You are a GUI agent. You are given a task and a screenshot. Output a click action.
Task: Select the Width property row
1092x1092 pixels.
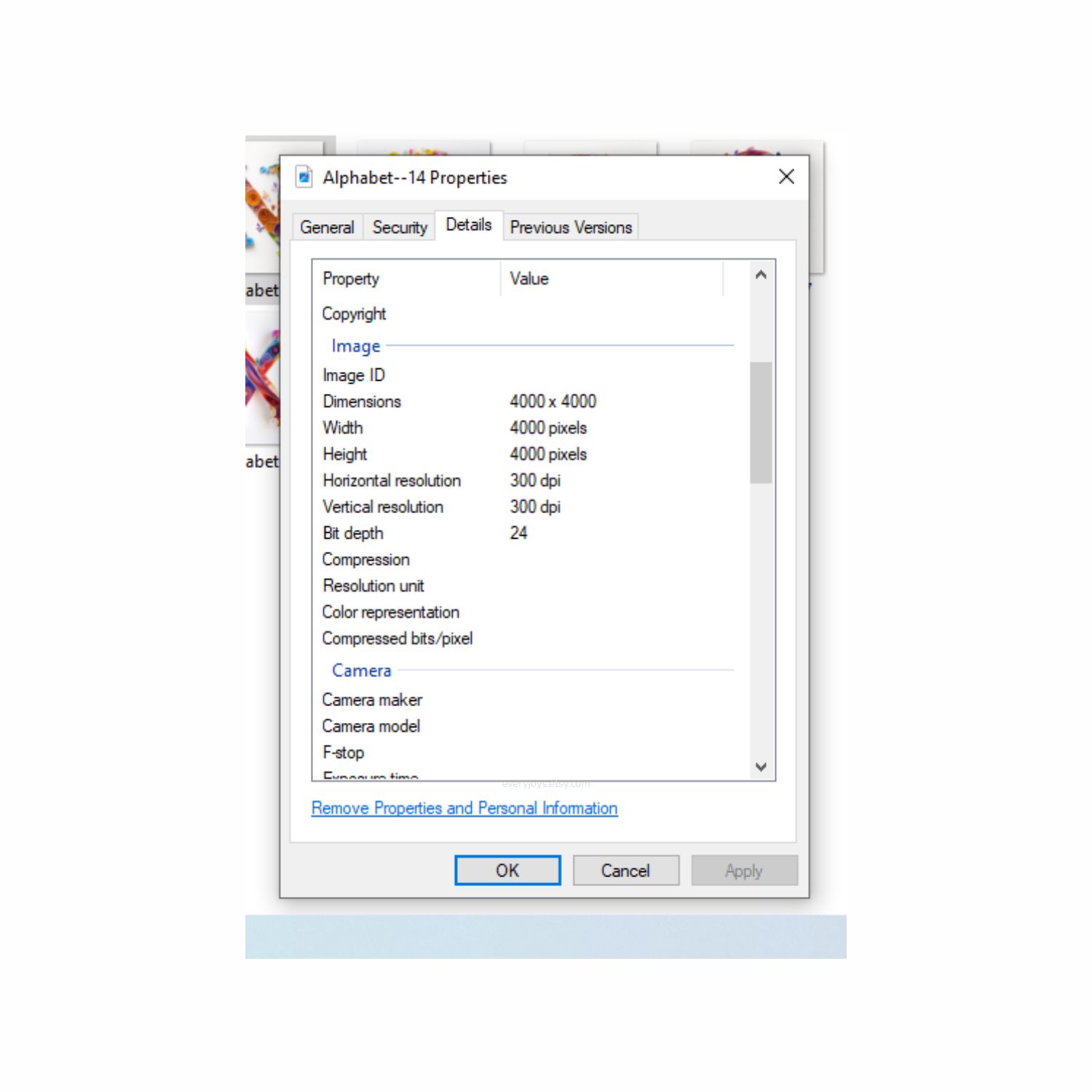[524, 427]
